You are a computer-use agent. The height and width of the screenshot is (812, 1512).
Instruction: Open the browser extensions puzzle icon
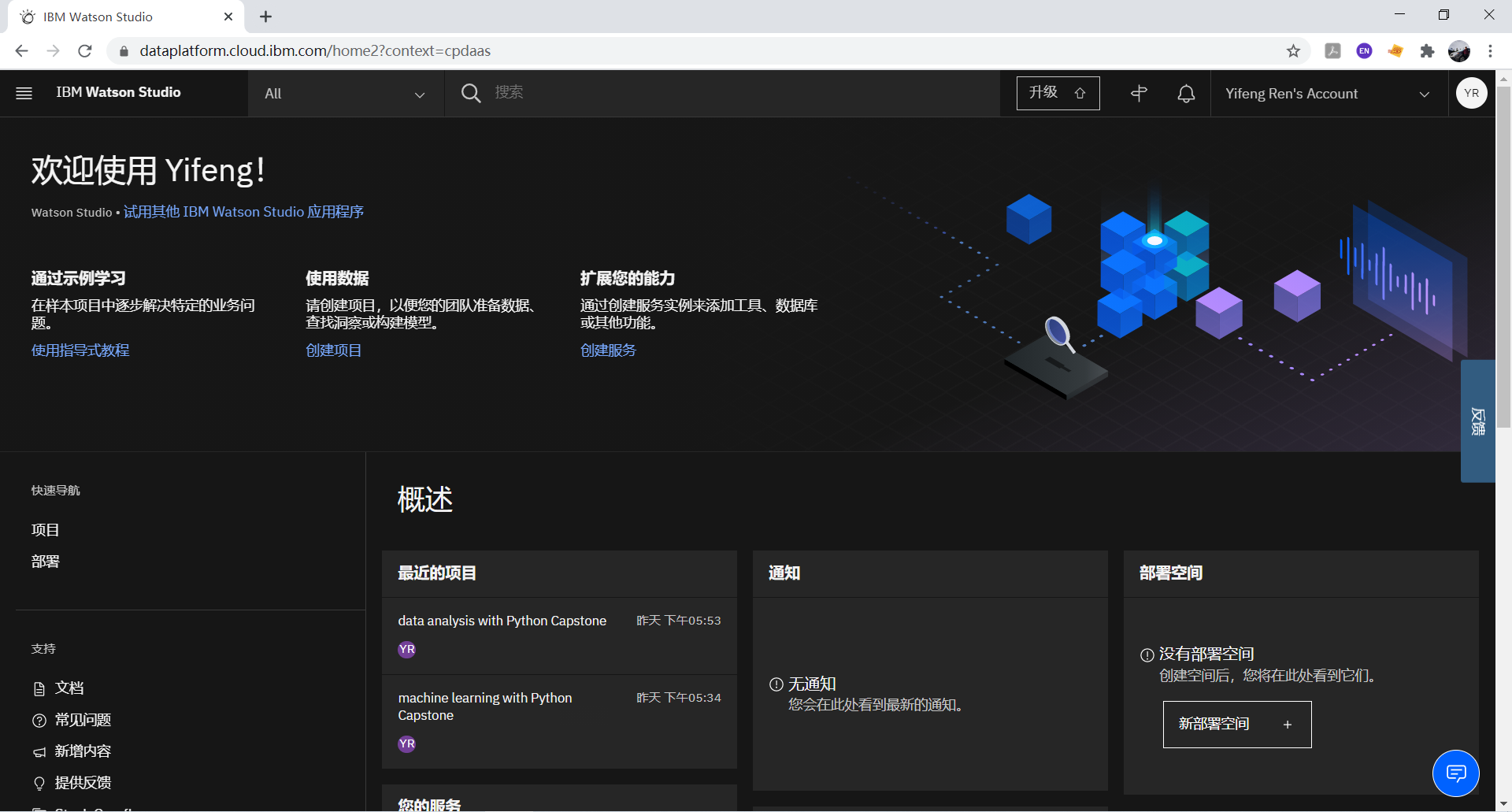pyautogui.click(x=1427, y=51)
